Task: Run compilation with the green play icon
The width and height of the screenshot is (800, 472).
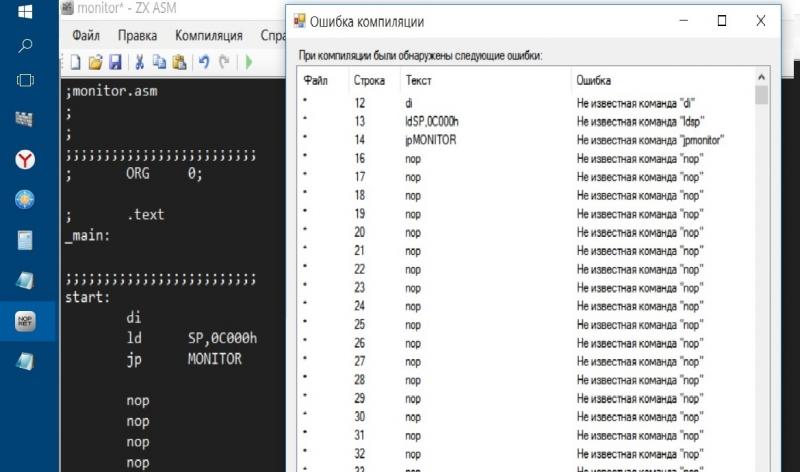Action: [248, 62]
